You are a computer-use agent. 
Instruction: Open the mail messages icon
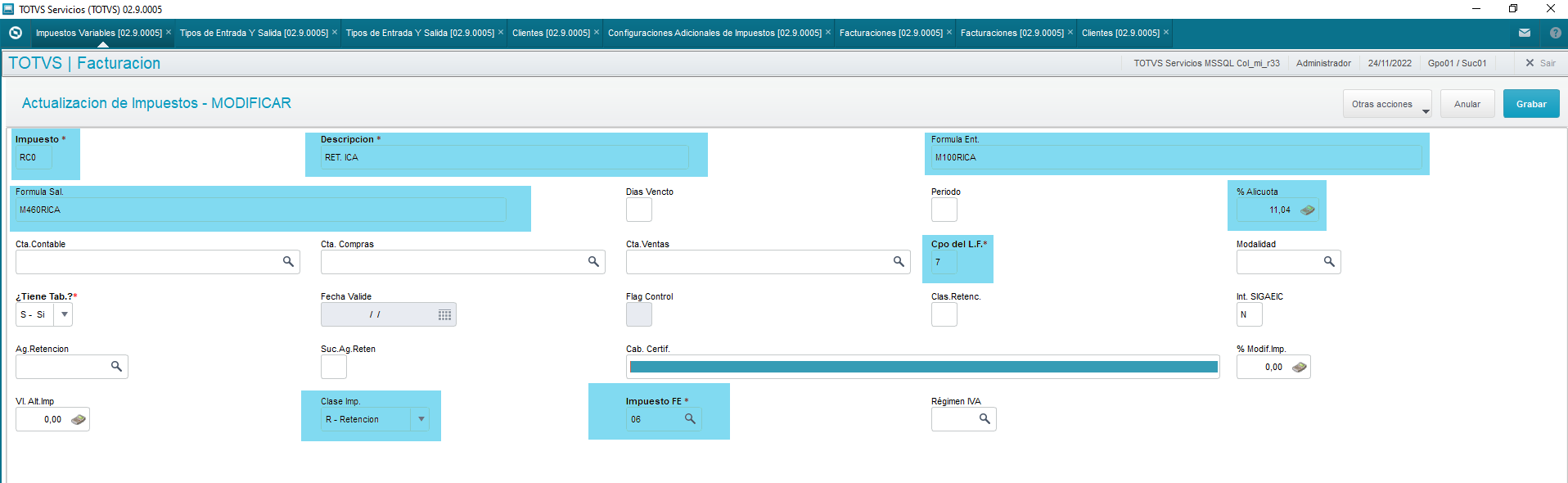point(1525,33)
